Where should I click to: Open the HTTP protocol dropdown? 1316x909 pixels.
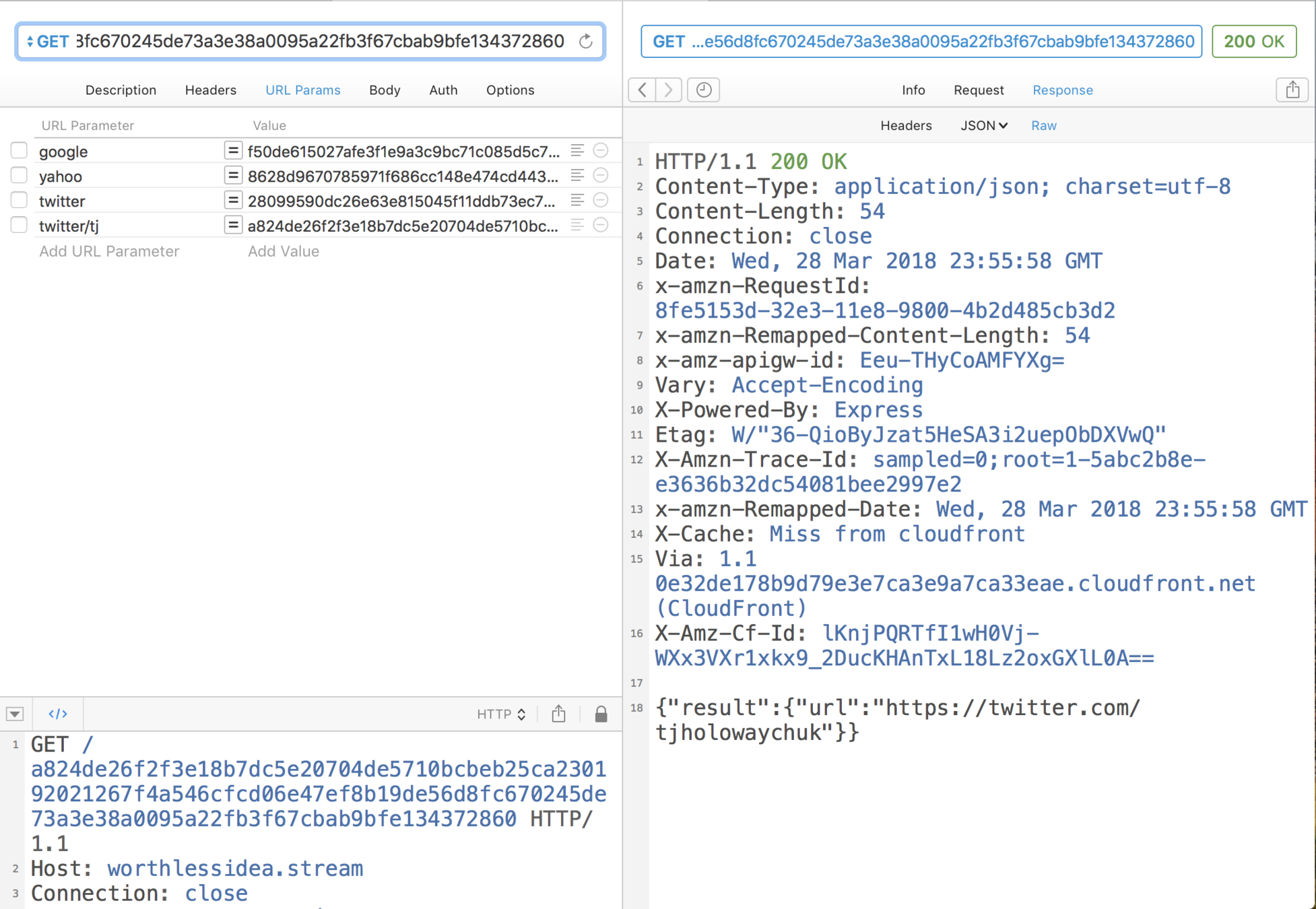501,714
